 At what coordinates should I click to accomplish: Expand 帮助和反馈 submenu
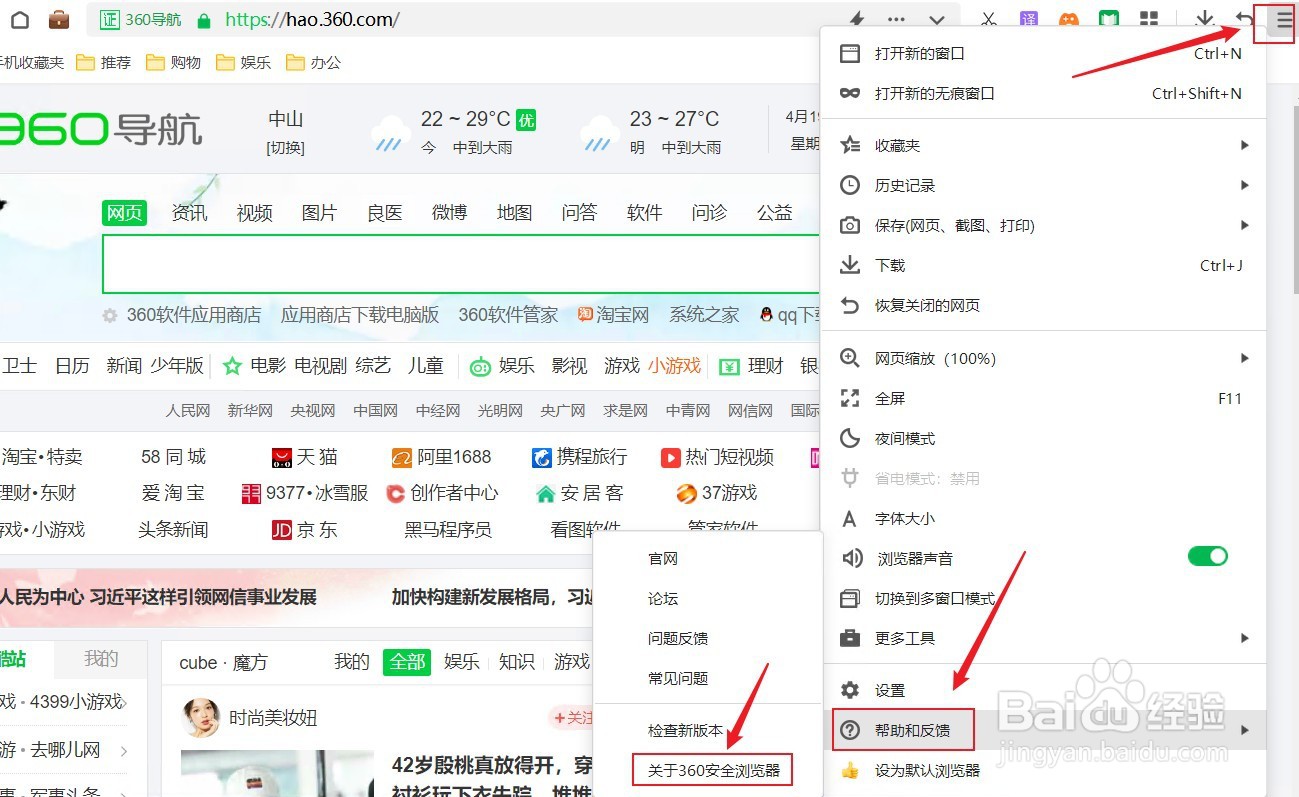point(1043,730)
